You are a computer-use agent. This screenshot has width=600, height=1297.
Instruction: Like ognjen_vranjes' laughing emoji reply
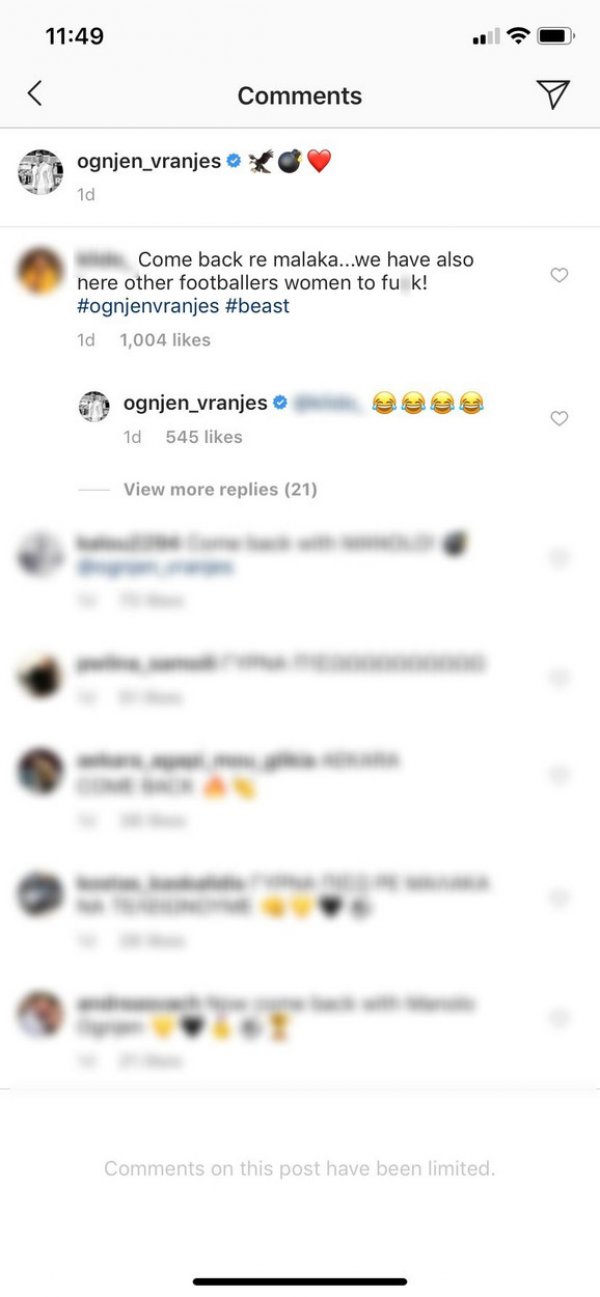(559, 418)
